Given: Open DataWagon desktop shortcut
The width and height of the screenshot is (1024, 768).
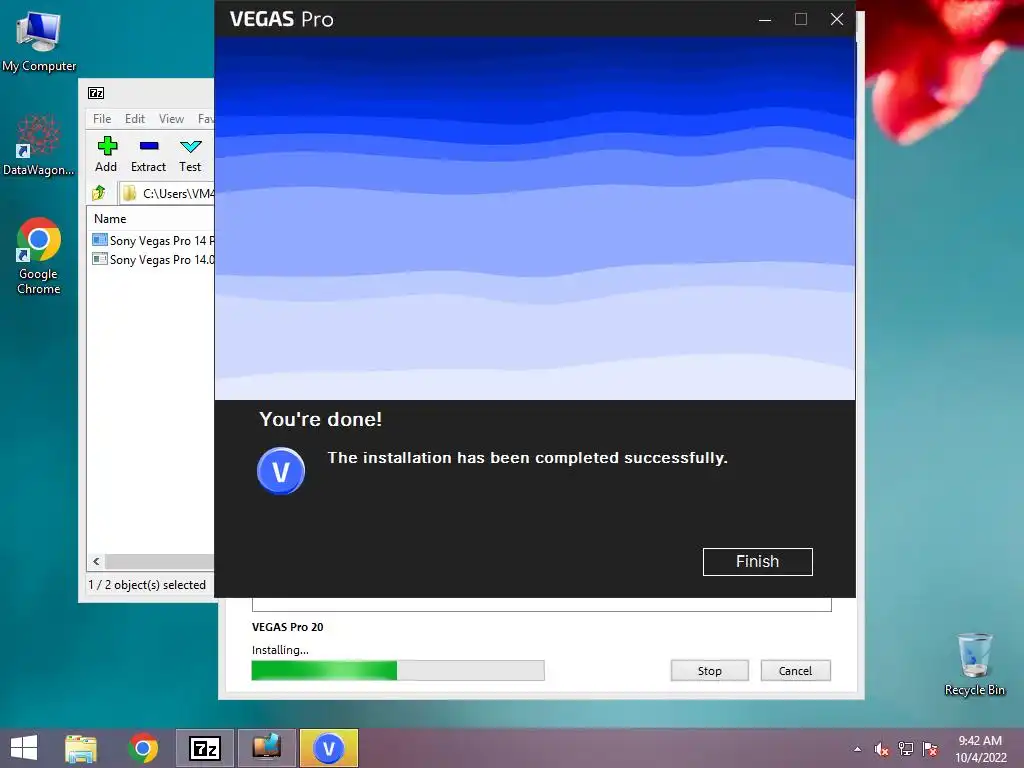Looking at the screenshot, I should [39, 145].
